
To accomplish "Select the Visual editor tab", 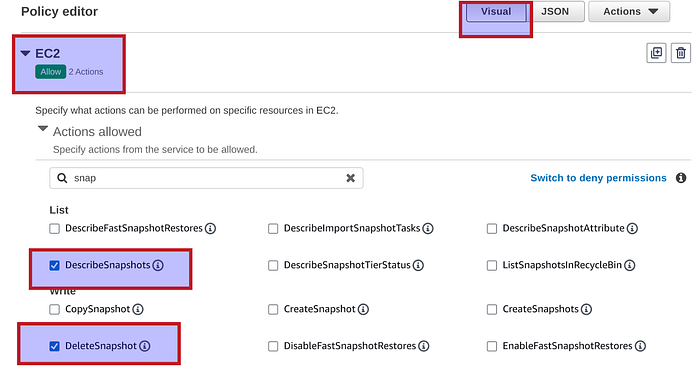I will pos(496,12).
